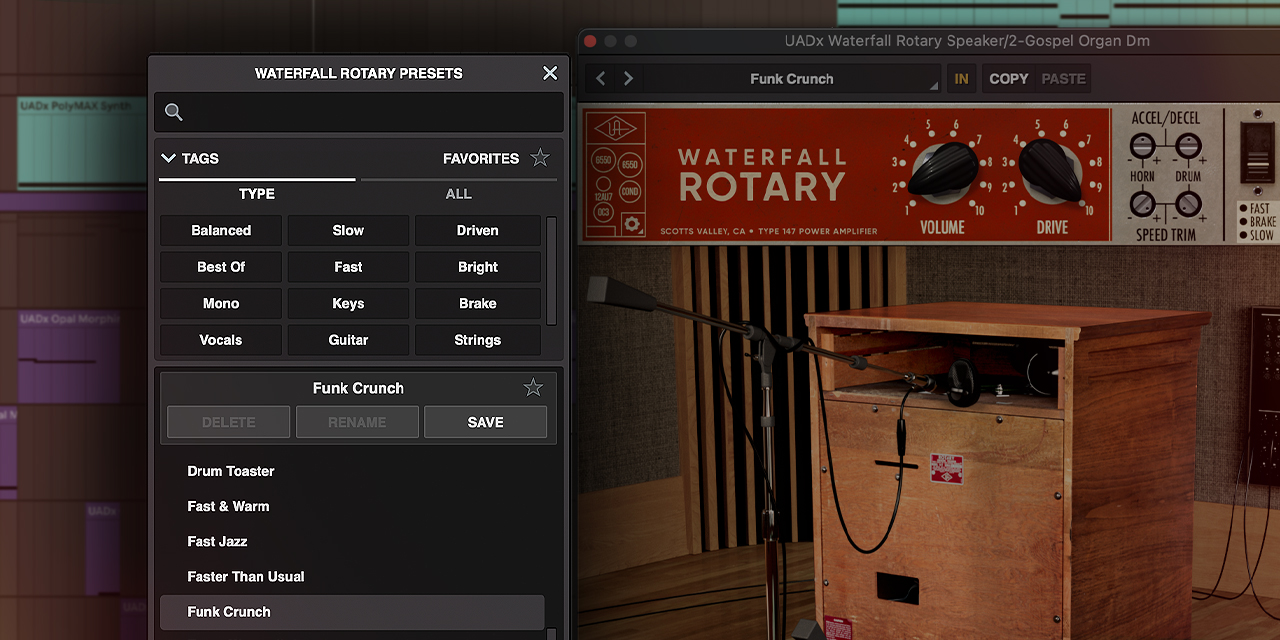Click the VOLUME knob
Image resolution: width=1280 pixels, height=640 pixels.
[943, 170]
